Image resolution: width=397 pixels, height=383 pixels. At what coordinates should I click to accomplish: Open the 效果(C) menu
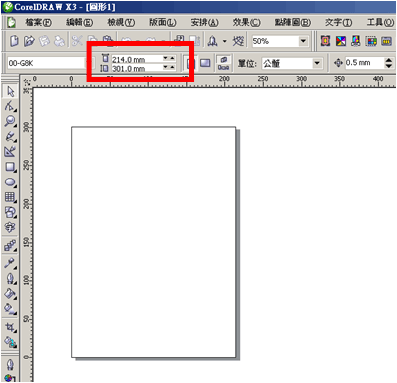pos(246,22)
